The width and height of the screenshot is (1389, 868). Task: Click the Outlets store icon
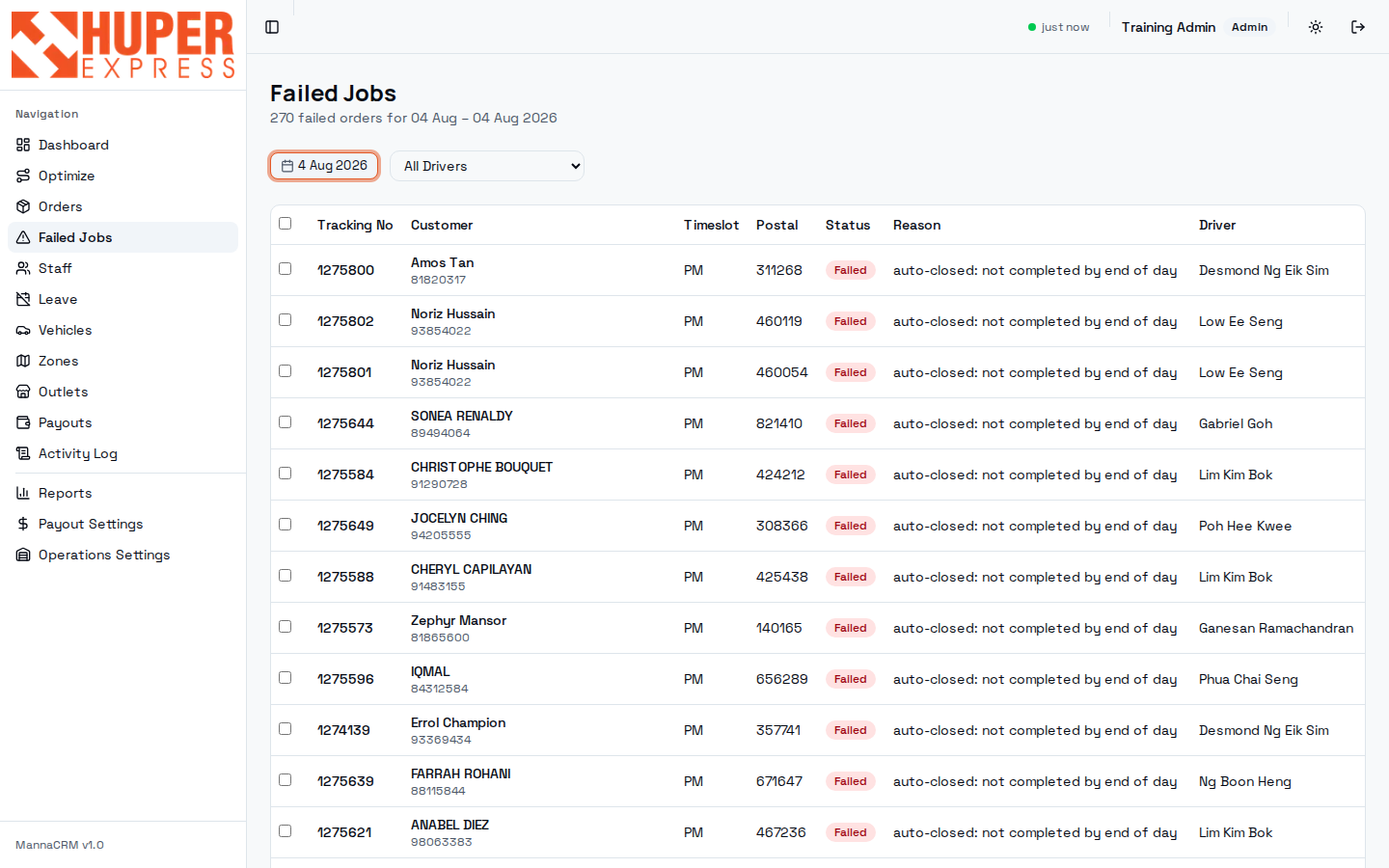click(23, 392)
